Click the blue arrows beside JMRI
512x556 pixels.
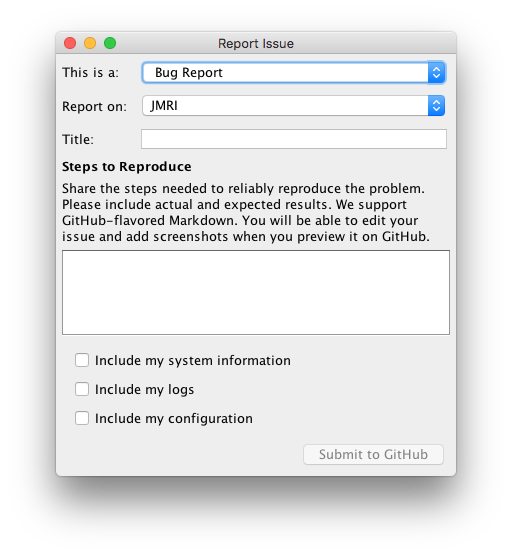click(x=436, y=106)
